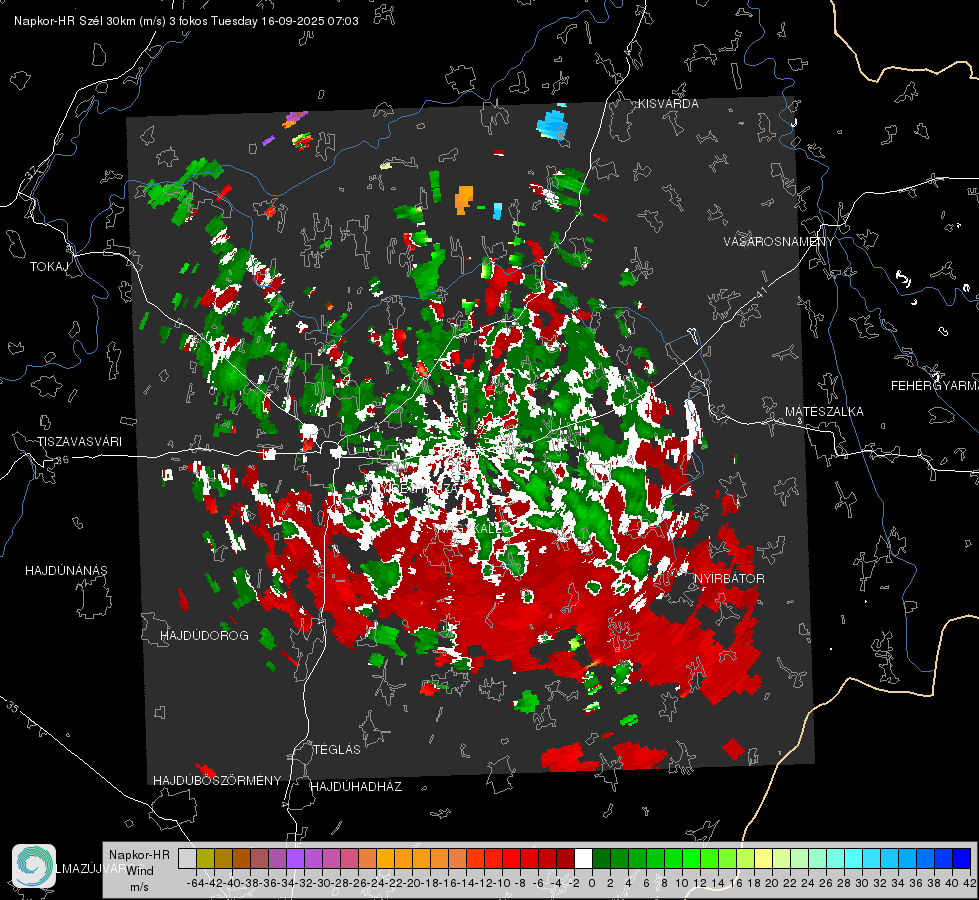Click the m/s unit label in legend

(x=139, y=887)
